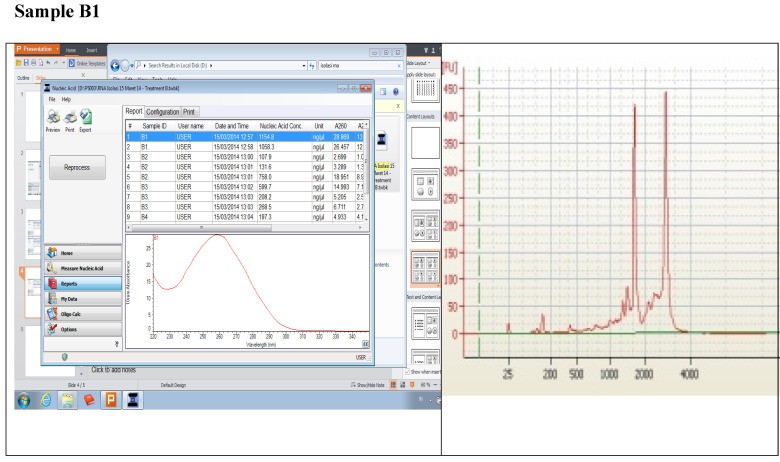Open My Data in the sidebar

click(83, 299)
